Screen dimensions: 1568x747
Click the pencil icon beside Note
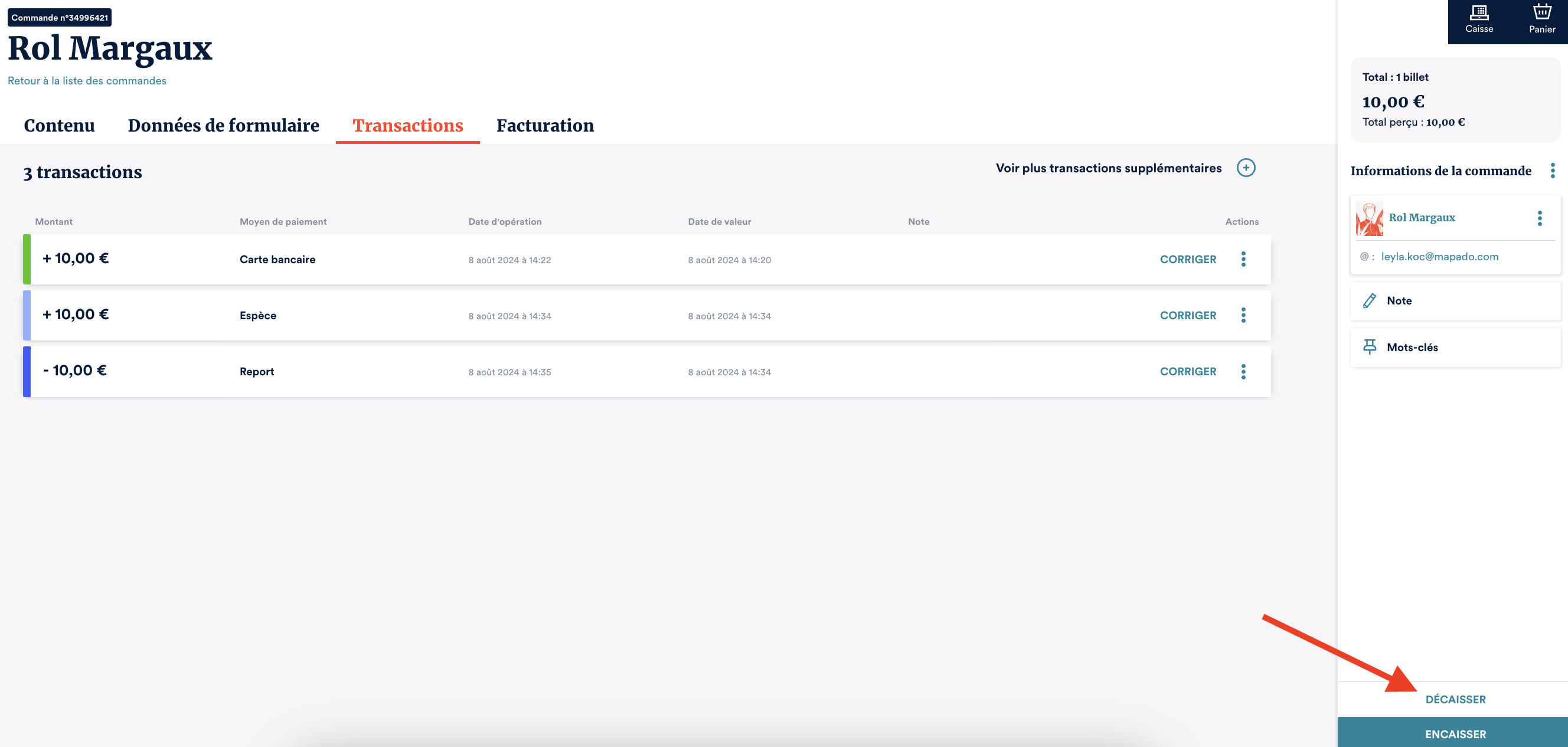(x=1369, y=300)
